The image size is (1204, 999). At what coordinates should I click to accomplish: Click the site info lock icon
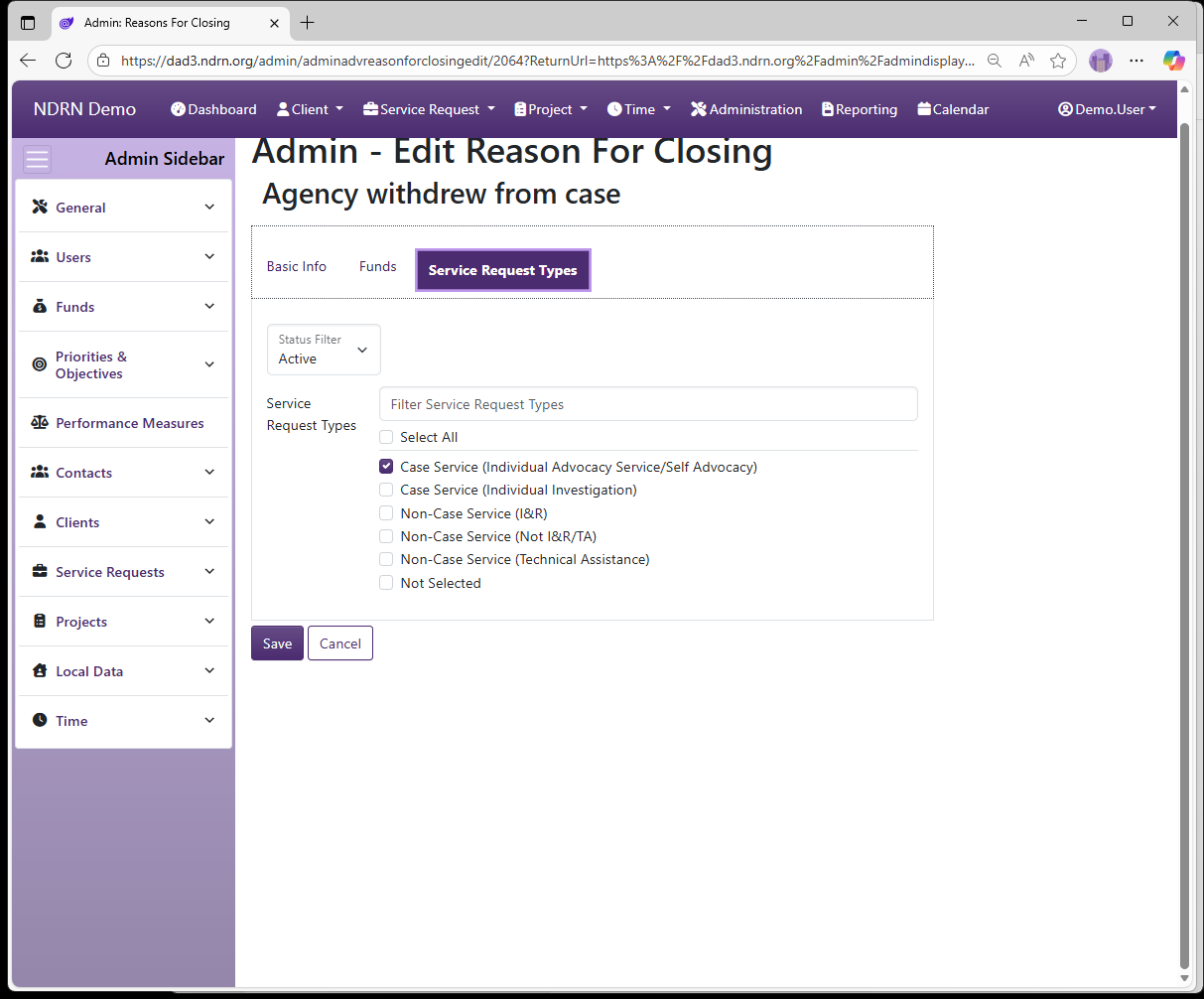[103, 61]
